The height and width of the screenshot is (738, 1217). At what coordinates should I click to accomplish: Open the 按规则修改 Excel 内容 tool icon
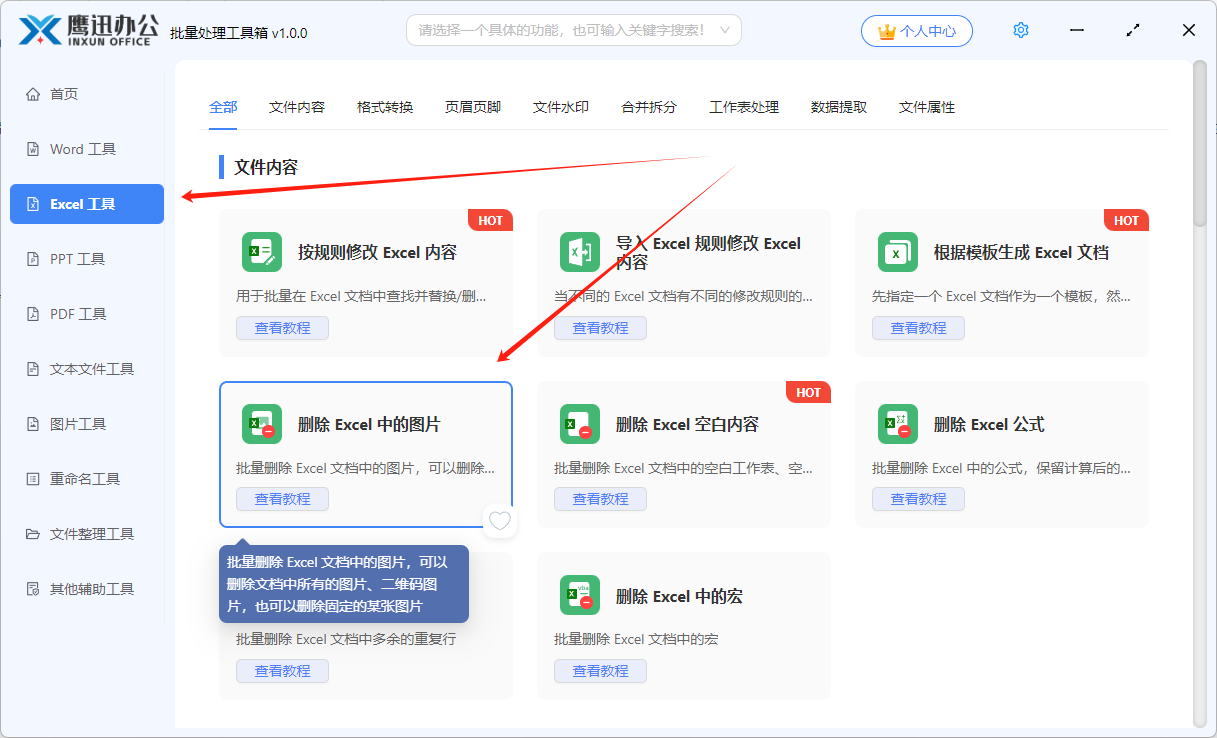[x=261, y=252]
